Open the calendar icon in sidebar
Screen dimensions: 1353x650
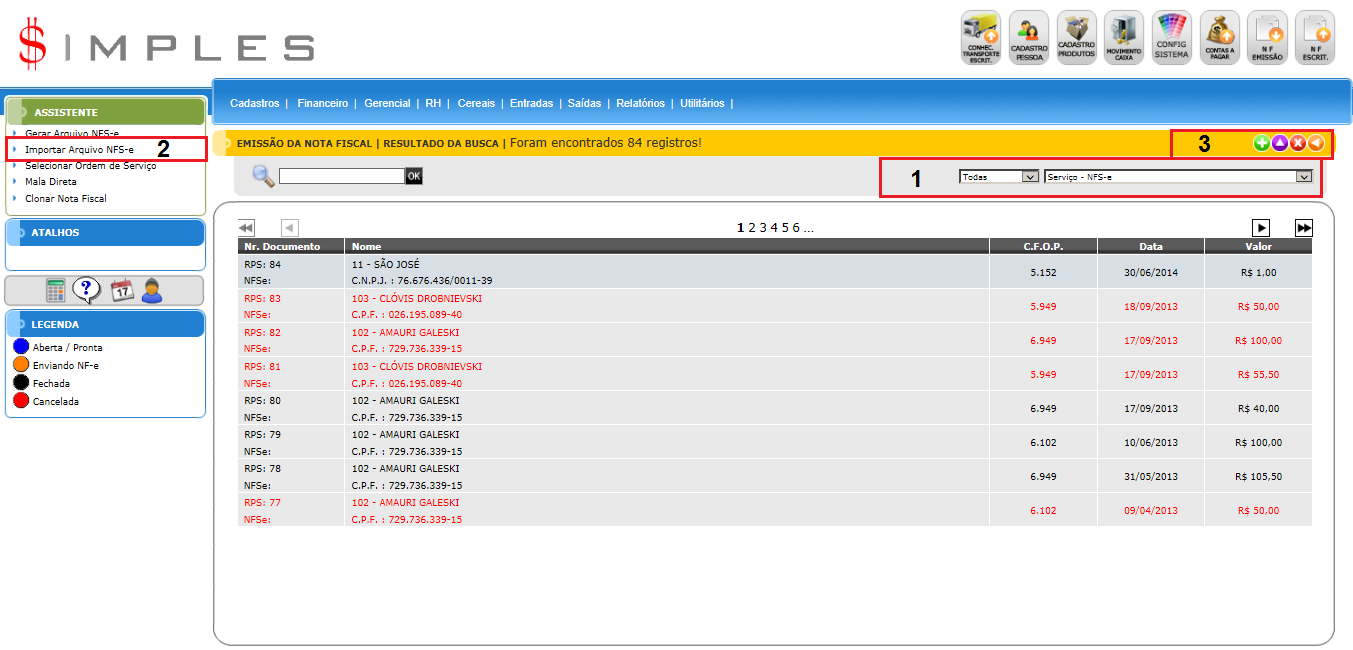121,291
